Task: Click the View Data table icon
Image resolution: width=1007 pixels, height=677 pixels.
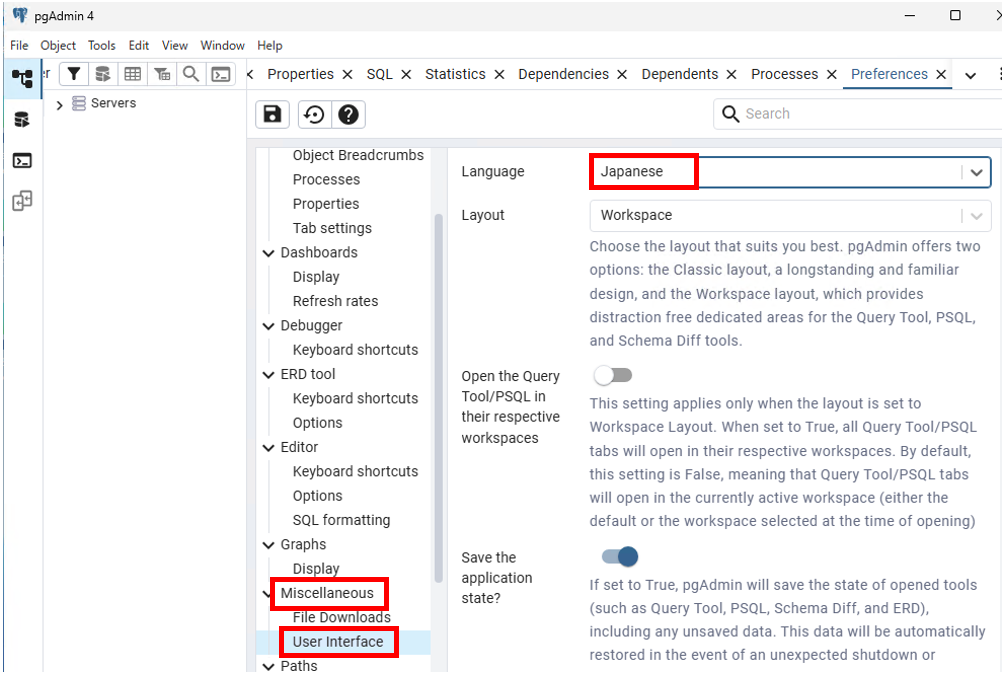Action: coord(132,75)
